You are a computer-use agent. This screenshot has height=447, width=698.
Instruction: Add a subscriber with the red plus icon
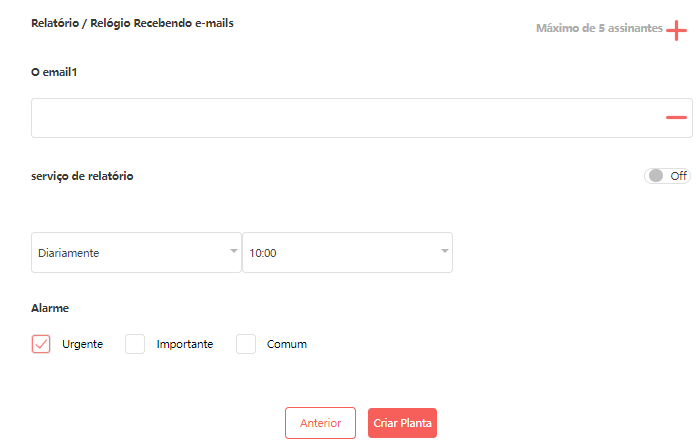pos(676,30)
